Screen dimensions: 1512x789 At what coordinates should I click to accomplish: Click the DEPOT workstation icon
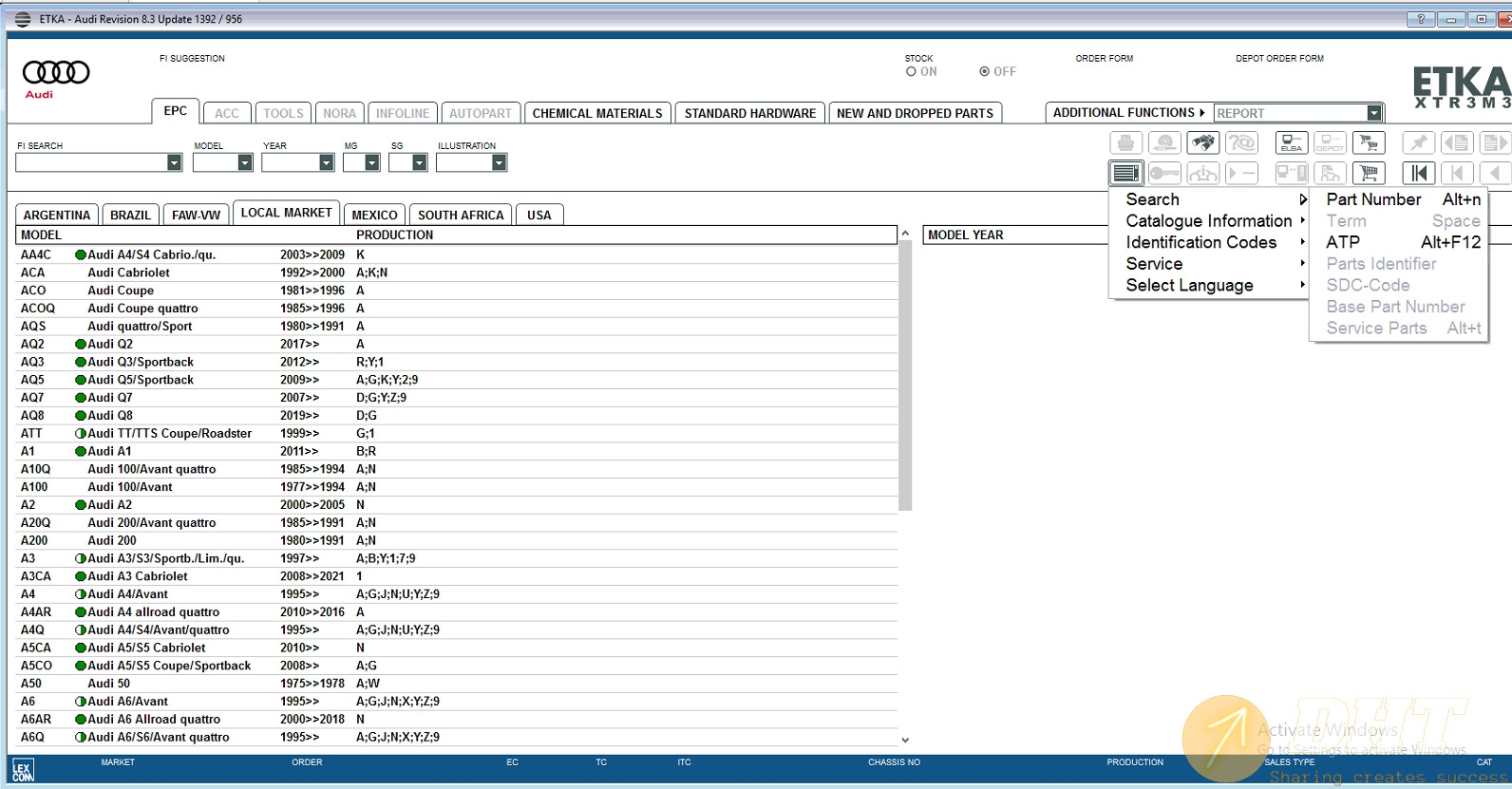(1330, 143)
